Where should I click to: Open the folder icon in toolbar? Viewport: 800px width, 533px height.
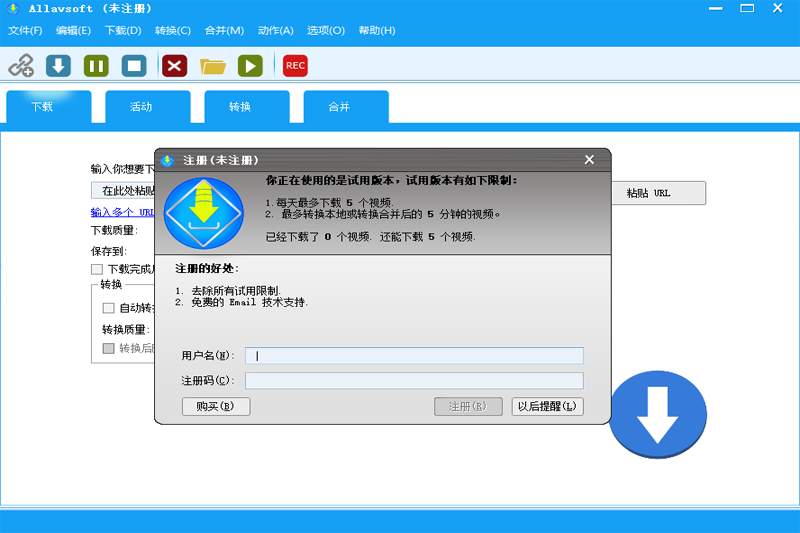(x=212, y=66)
